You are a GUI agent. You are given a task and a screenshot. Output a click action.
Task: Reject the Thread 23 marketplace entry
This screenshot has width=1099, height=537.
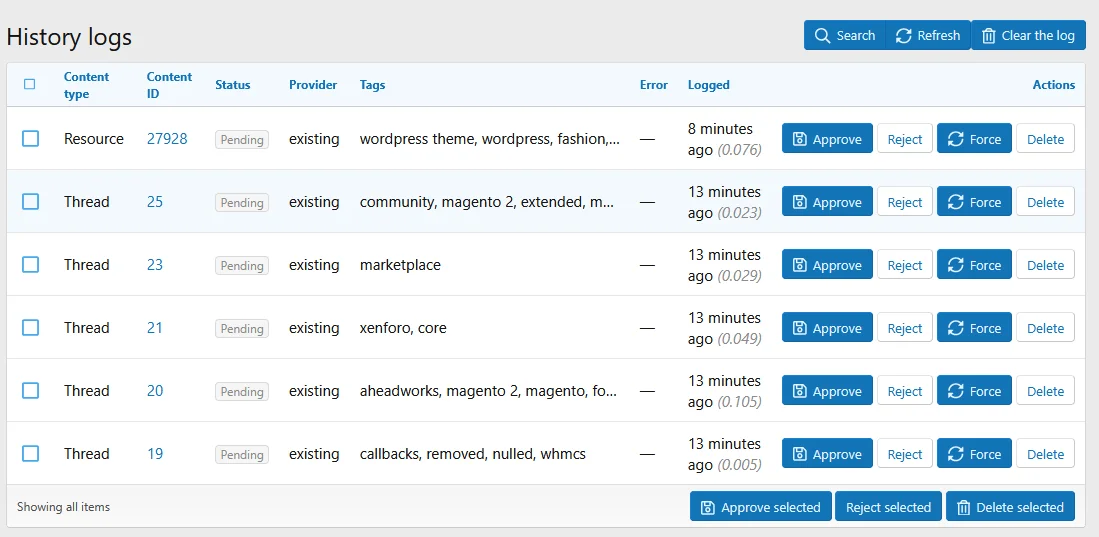click(x=905, y=265)
